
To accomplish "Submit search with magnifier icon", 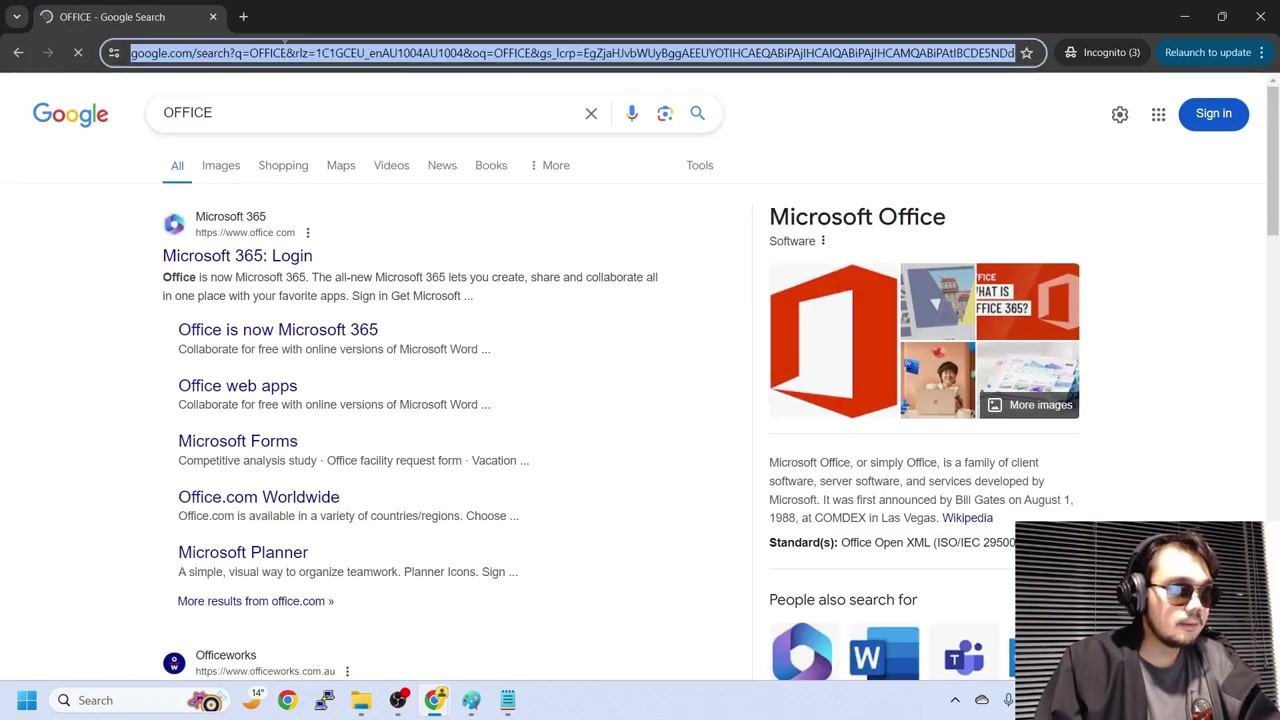I will (698, 114).
